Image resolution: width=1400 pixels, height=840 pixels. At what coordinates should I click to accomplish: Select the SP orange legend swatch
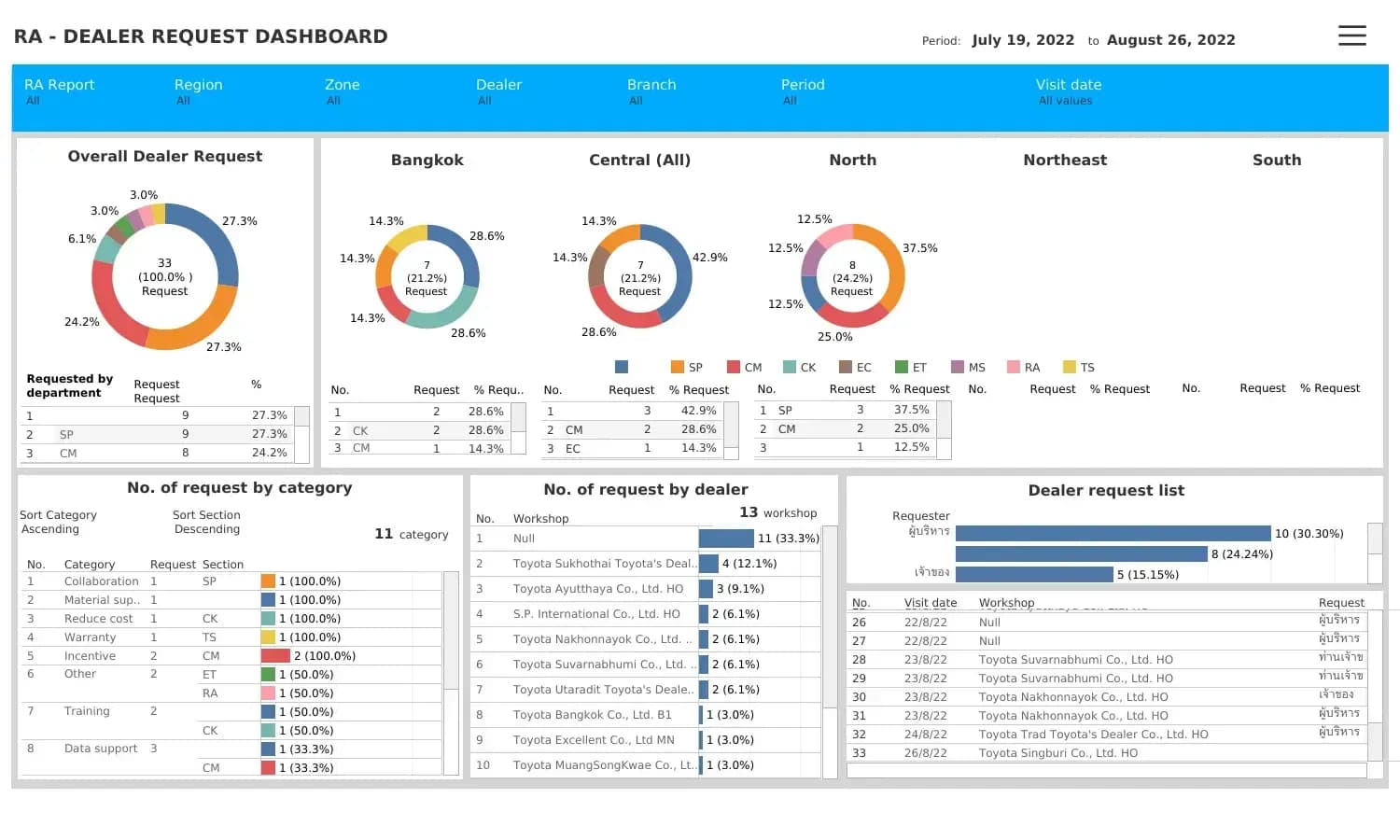click(678, 367)
